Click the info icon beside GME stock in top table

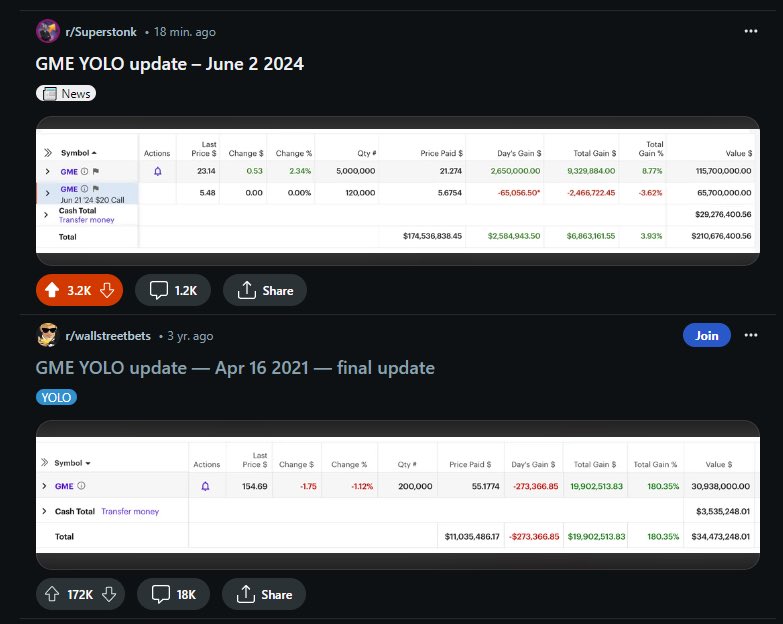pos(84,171)
